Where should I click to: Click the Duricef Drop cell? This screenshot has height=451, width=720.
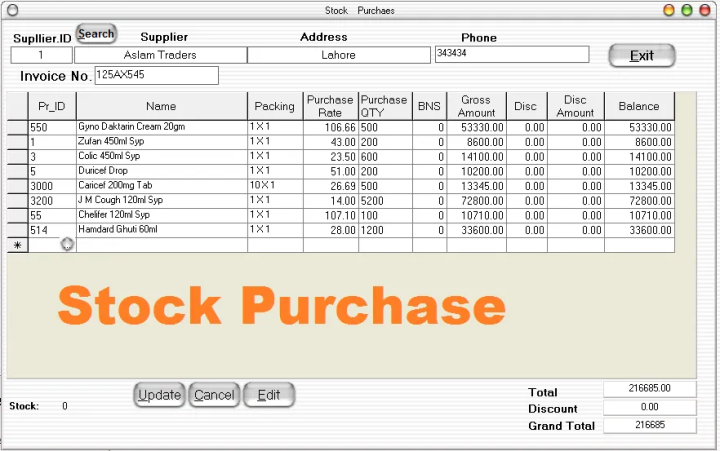tap(162, 171)
